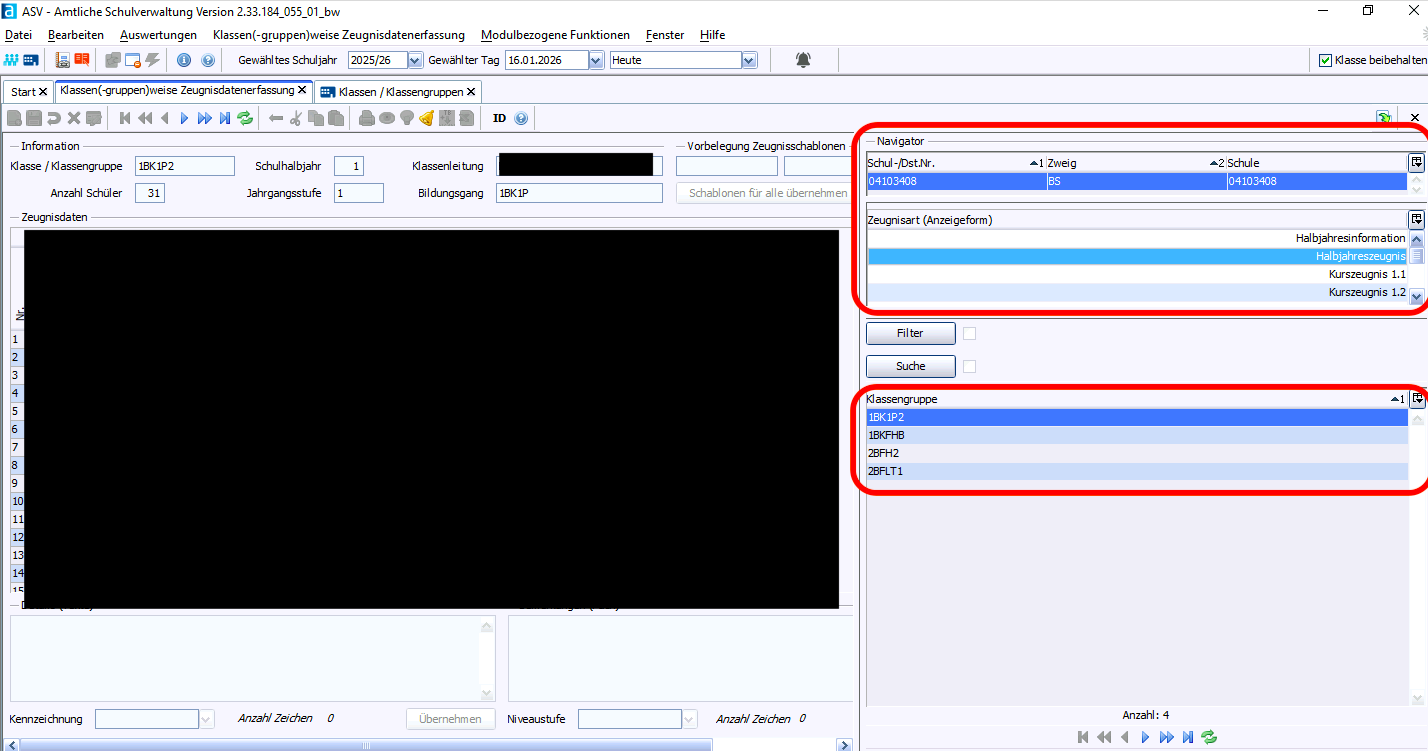This screenshot has width=1428, height=751.
Task: Enable the checkbox next to Filter
Action: point(969,334)
